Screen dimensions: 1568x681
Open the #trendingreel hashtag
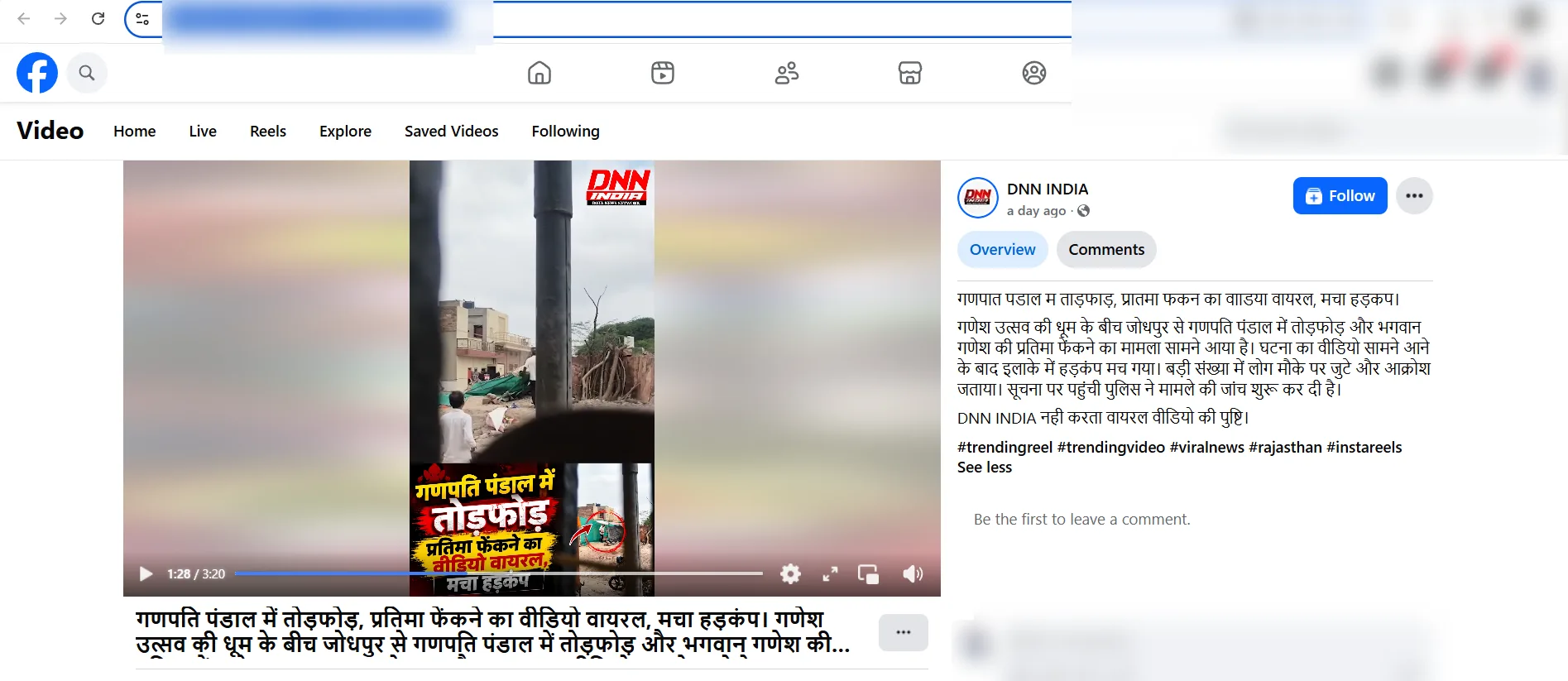tap(1005, 448)
